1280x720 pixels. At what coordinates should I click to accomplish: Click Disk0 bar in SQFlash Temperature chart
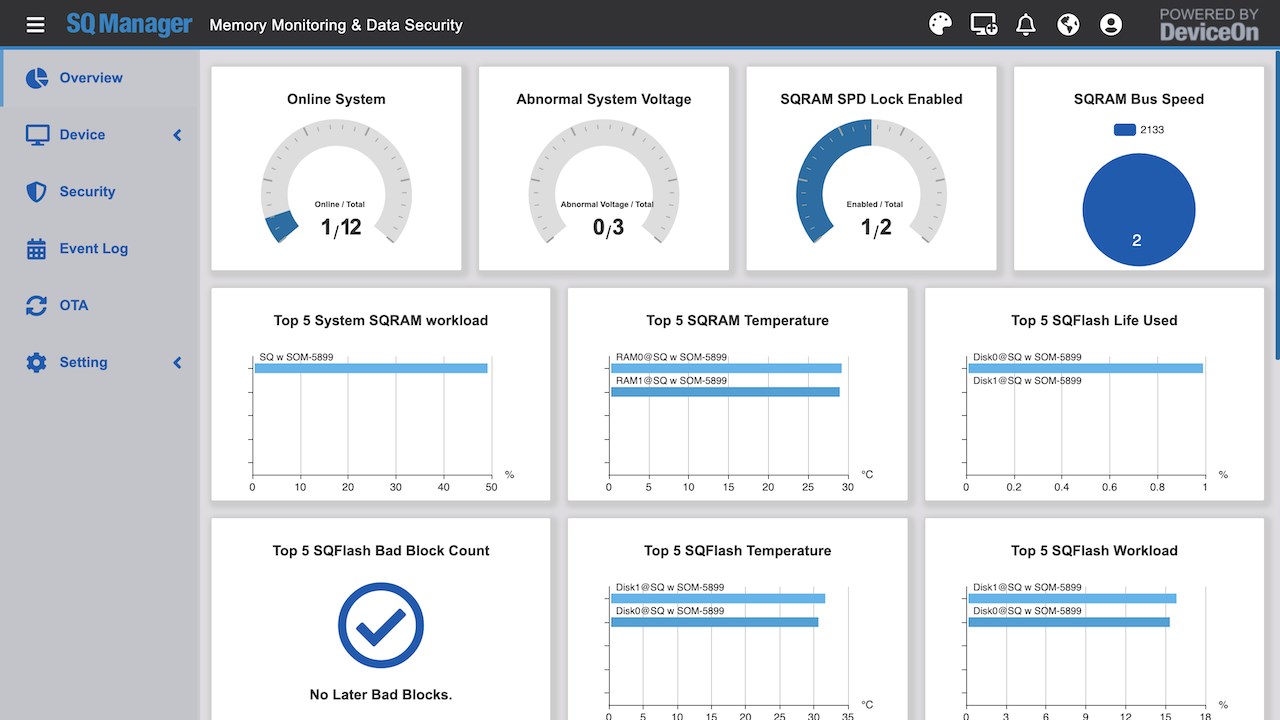[x=715, y=622]
